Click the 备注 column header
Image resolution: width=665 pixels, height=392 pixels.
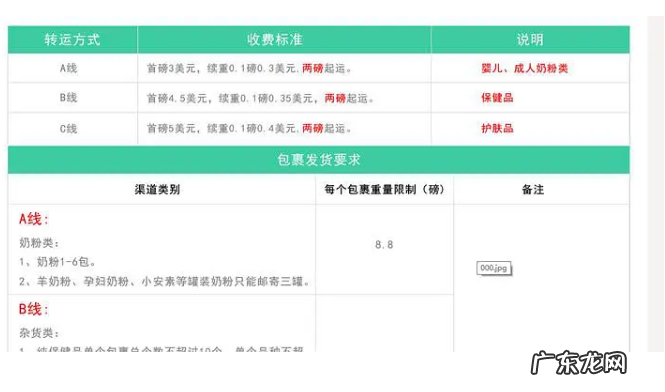coord(533,189)
